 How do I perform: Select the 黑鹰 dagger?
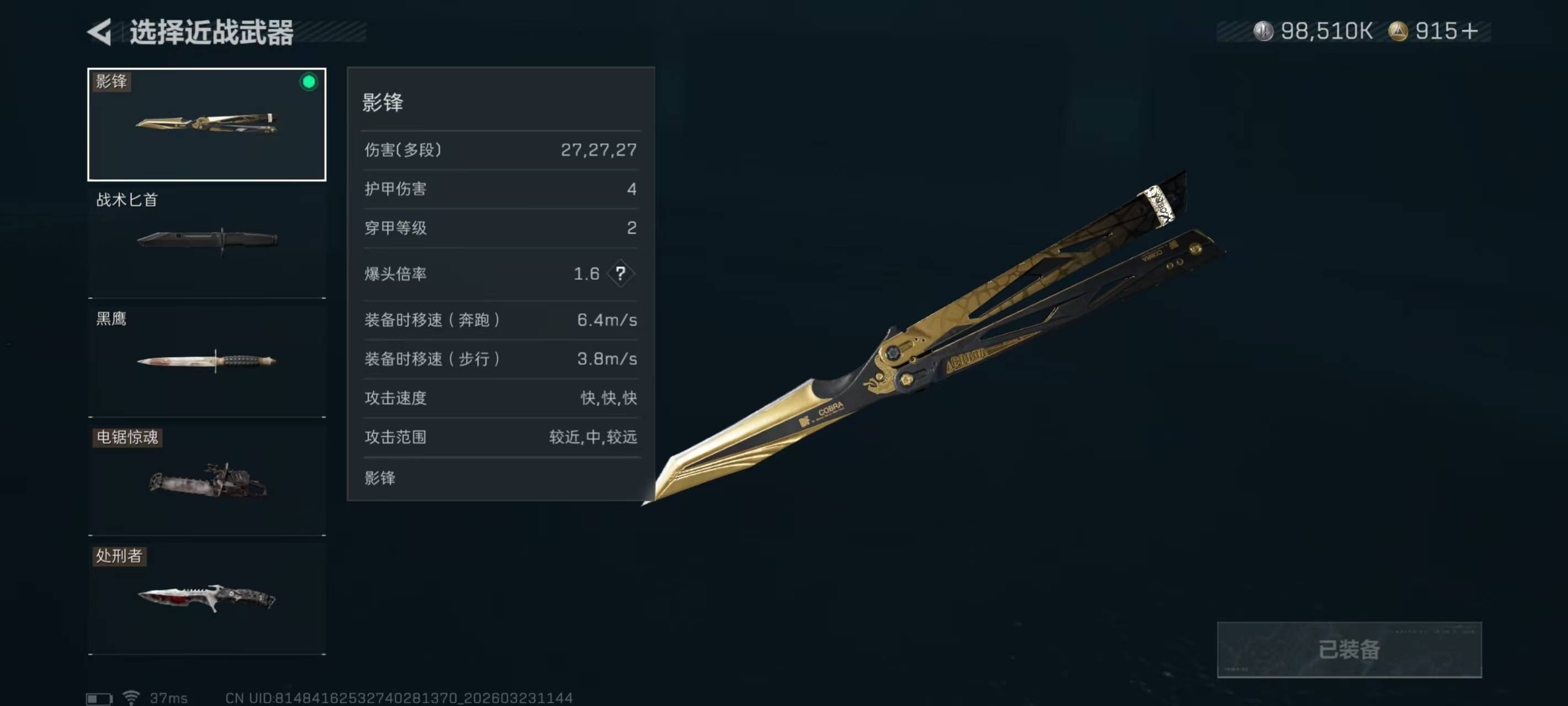[x=207, y=361]
